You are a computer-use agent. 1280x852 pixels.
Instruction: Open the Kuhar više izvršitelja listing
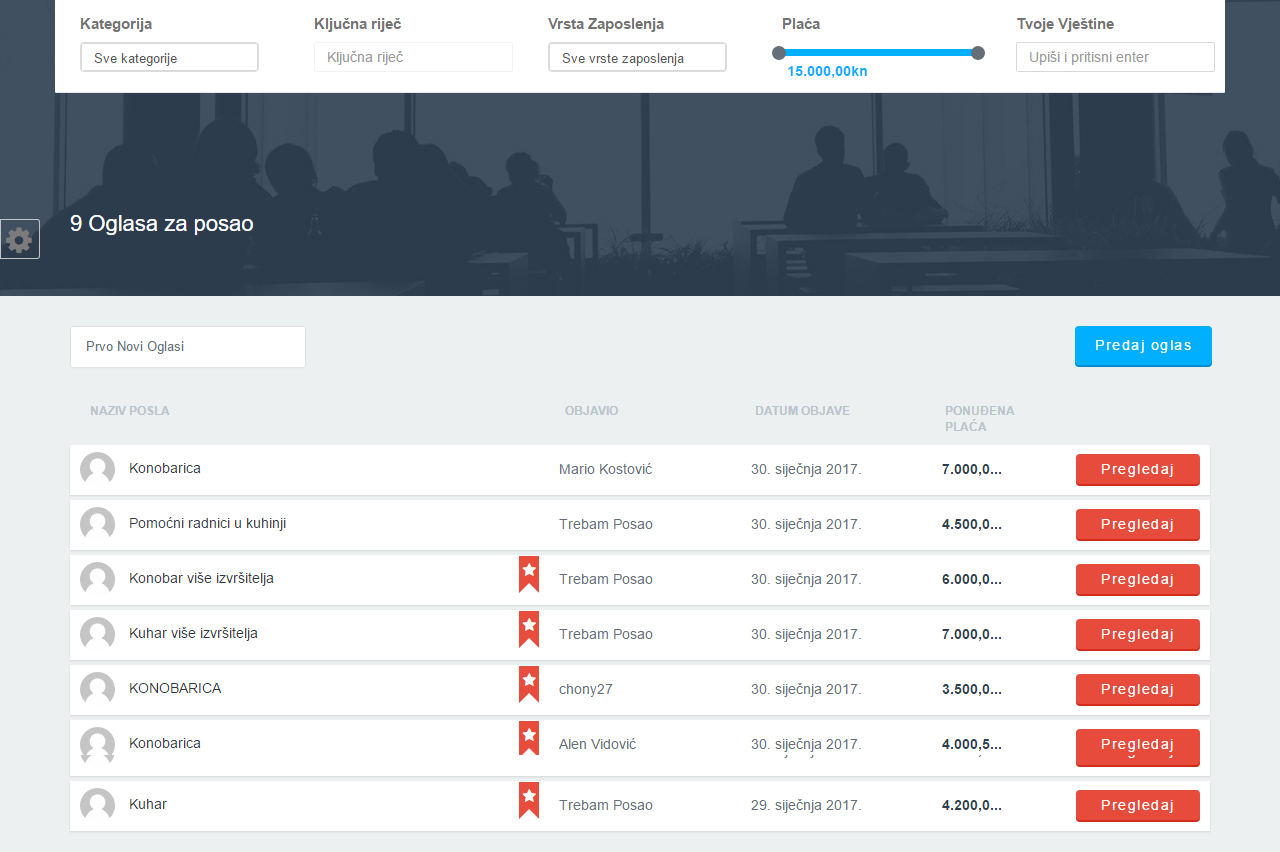(x=193, y=633)
